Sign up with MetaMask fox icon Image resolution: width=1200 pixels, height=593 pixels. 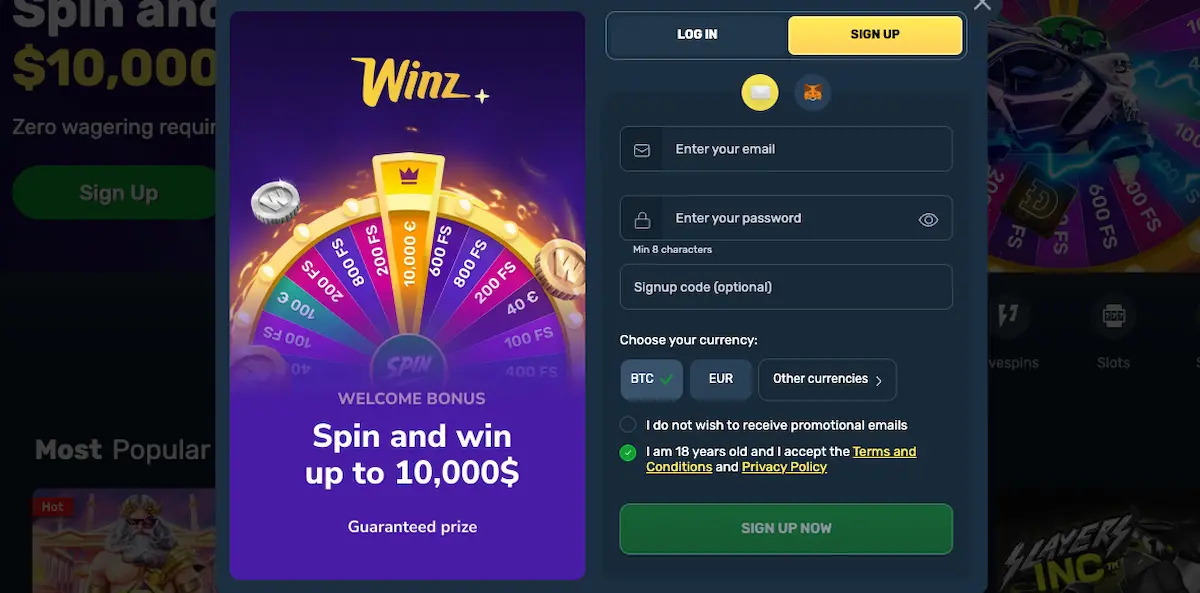(813, 92)
